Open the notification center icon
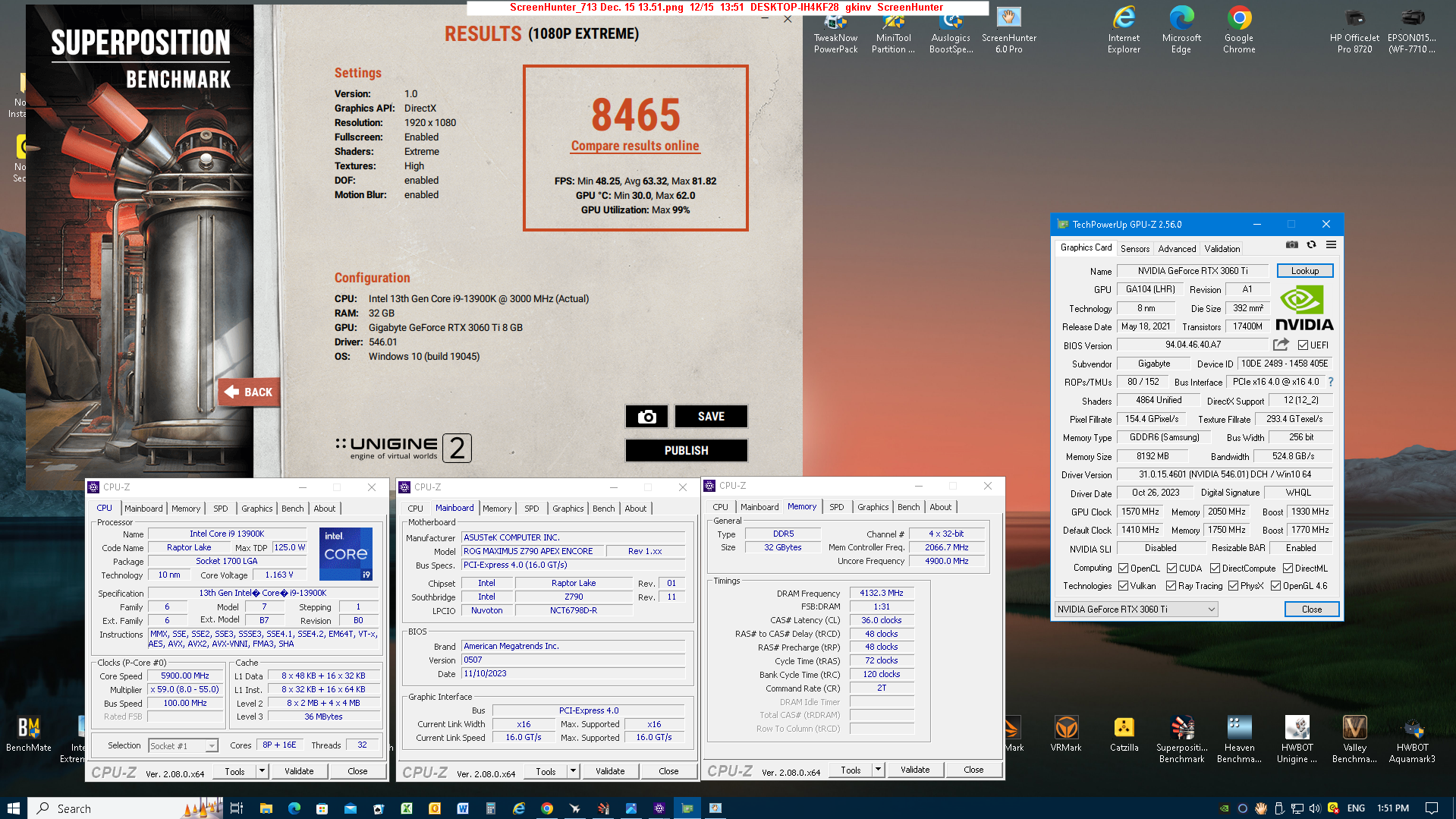This screenshot has height=819, width=1456. (x=1432, y=808)
